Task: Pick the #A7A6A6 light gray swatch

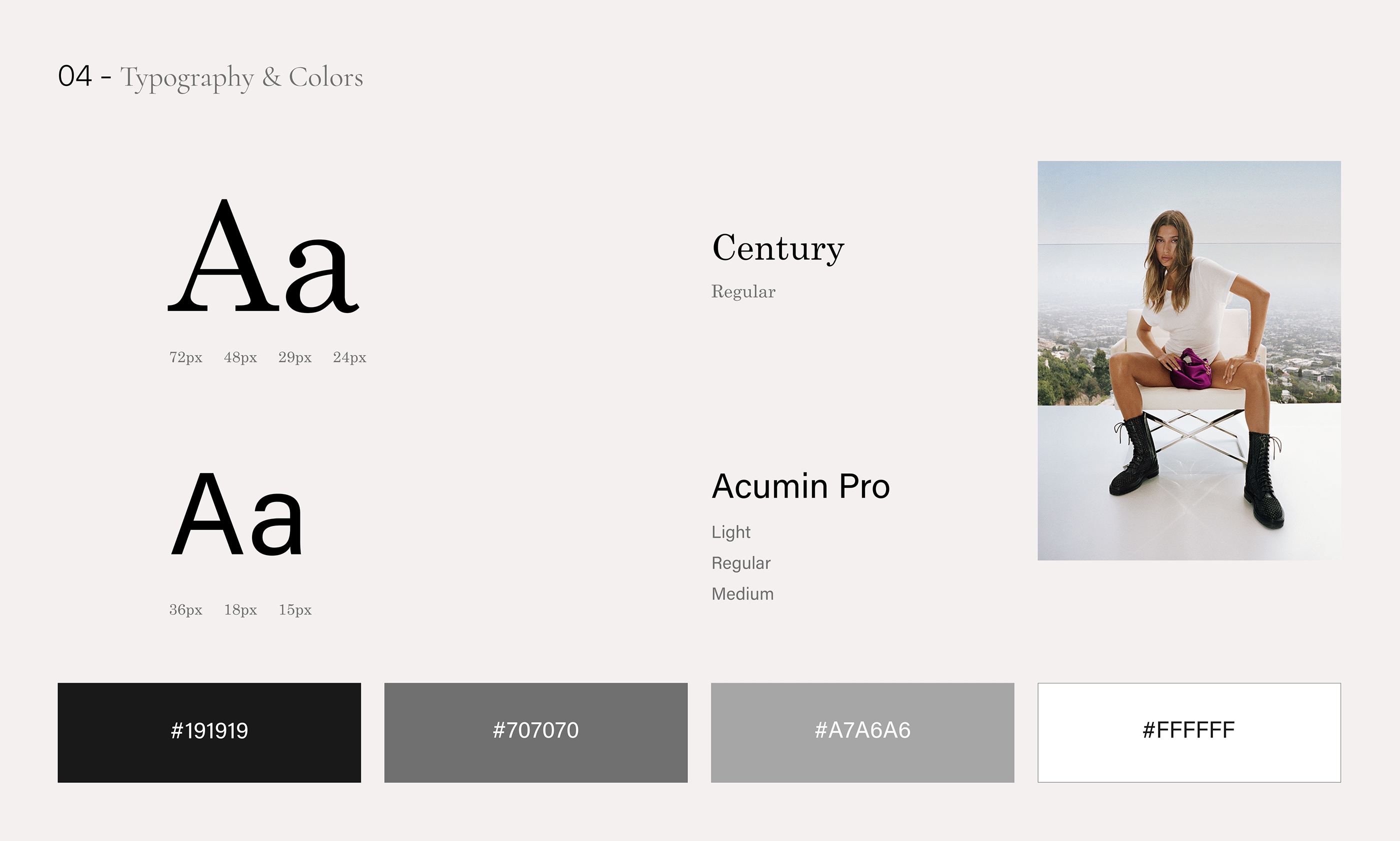Action: pyautogui.click(x=862, y=731)
